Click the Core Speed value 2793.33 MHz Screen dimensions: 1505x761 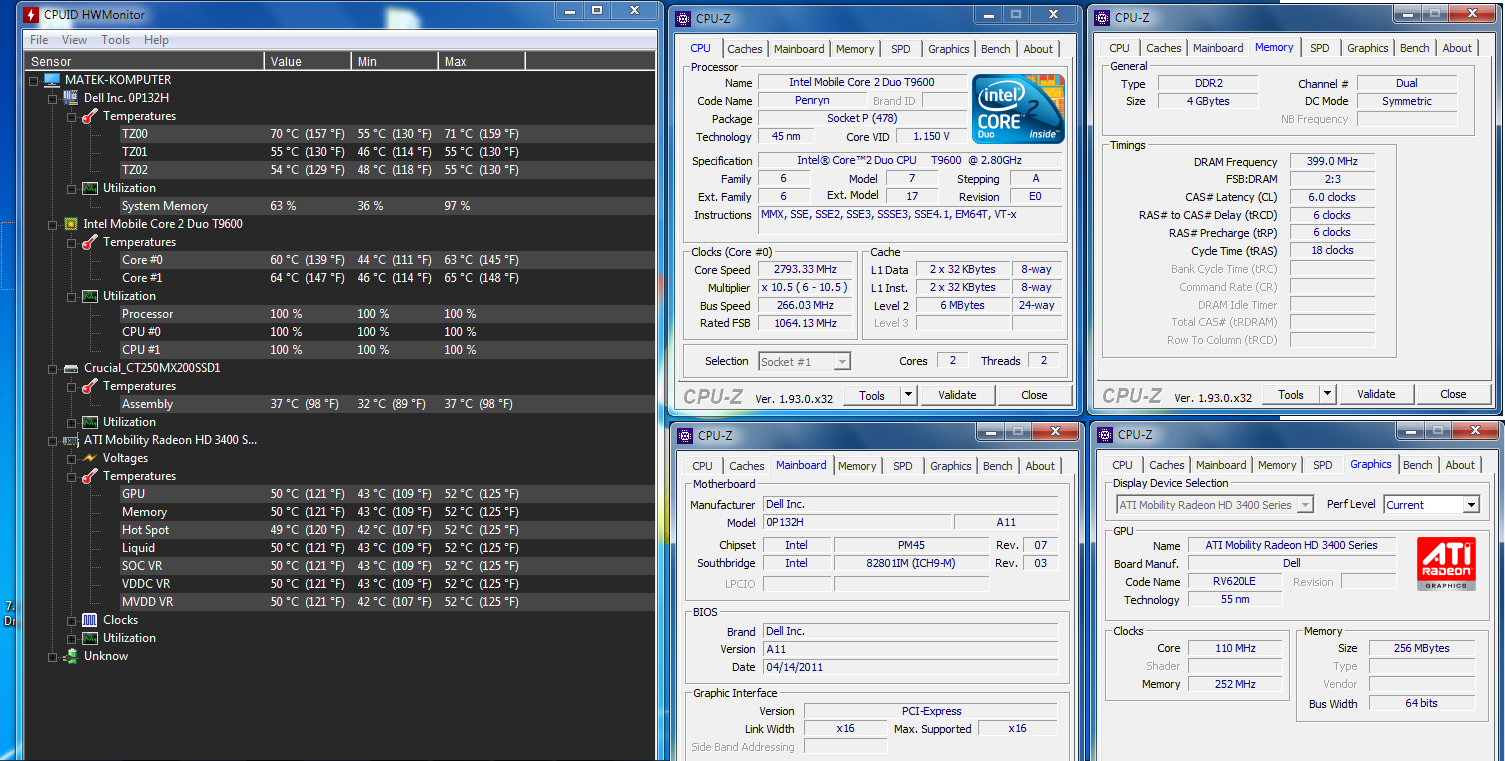pyautogui.click(x=806, y=270)
